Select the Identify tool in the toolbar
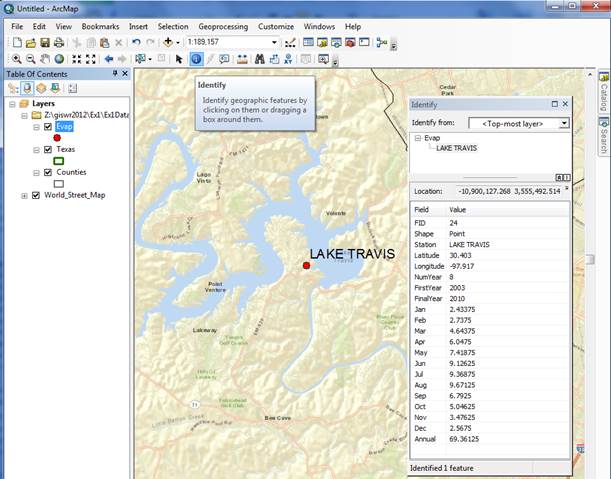The image size is (611, 479). click(x=196, y=59)
